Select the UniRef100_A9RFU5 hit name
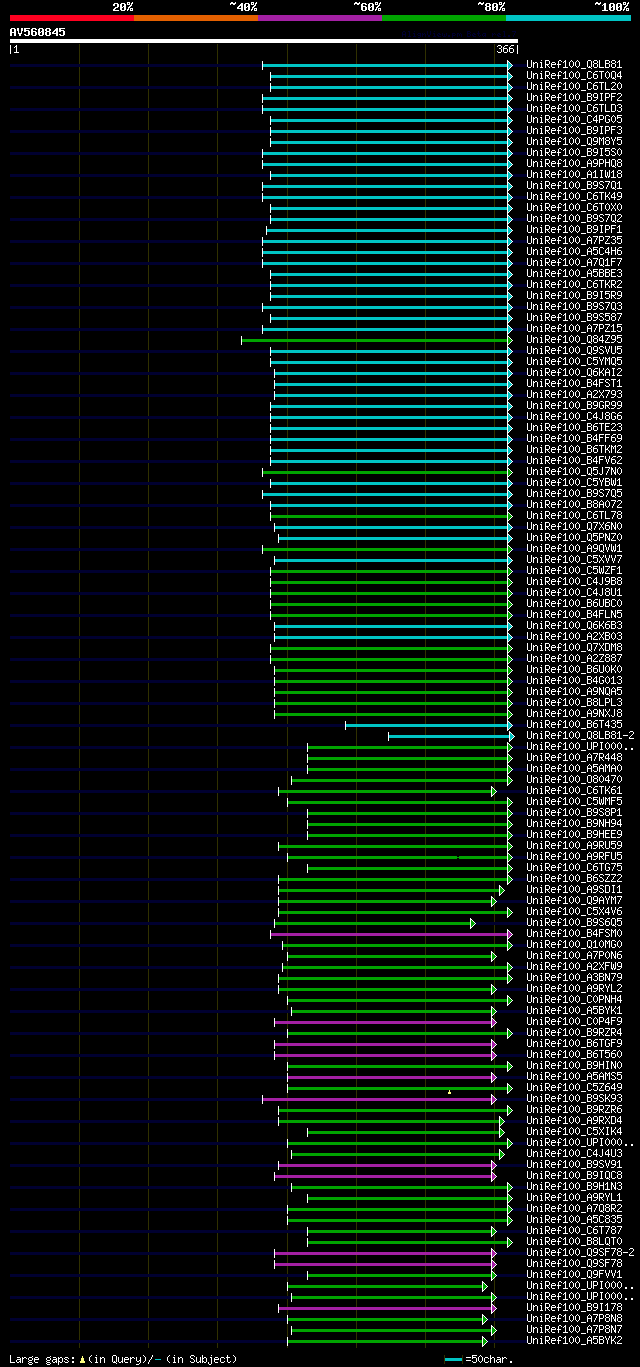The image size is (640, 1367). pos(574,857)
